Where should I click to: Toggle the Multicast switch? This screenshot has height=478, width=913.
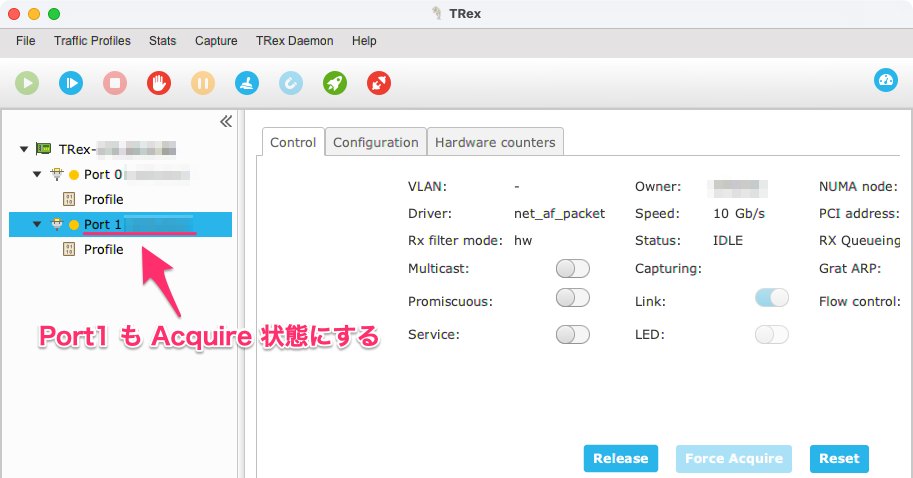point(573,268)
